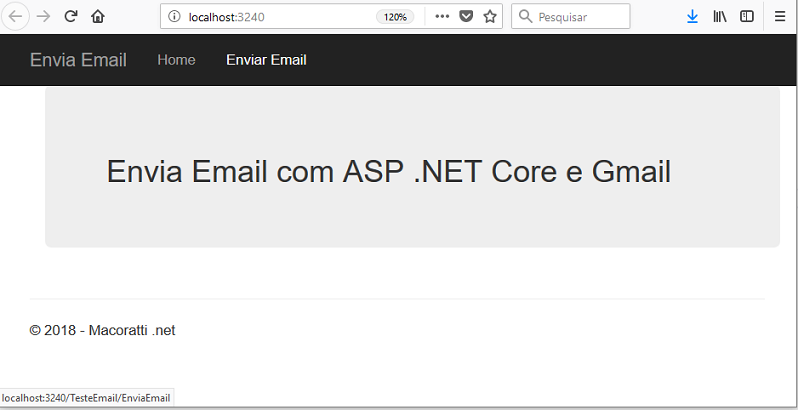The width and height of the screenshot is (798, 410).
Task: Open the Enviar Email navbar item
Action: coord(266,60)
